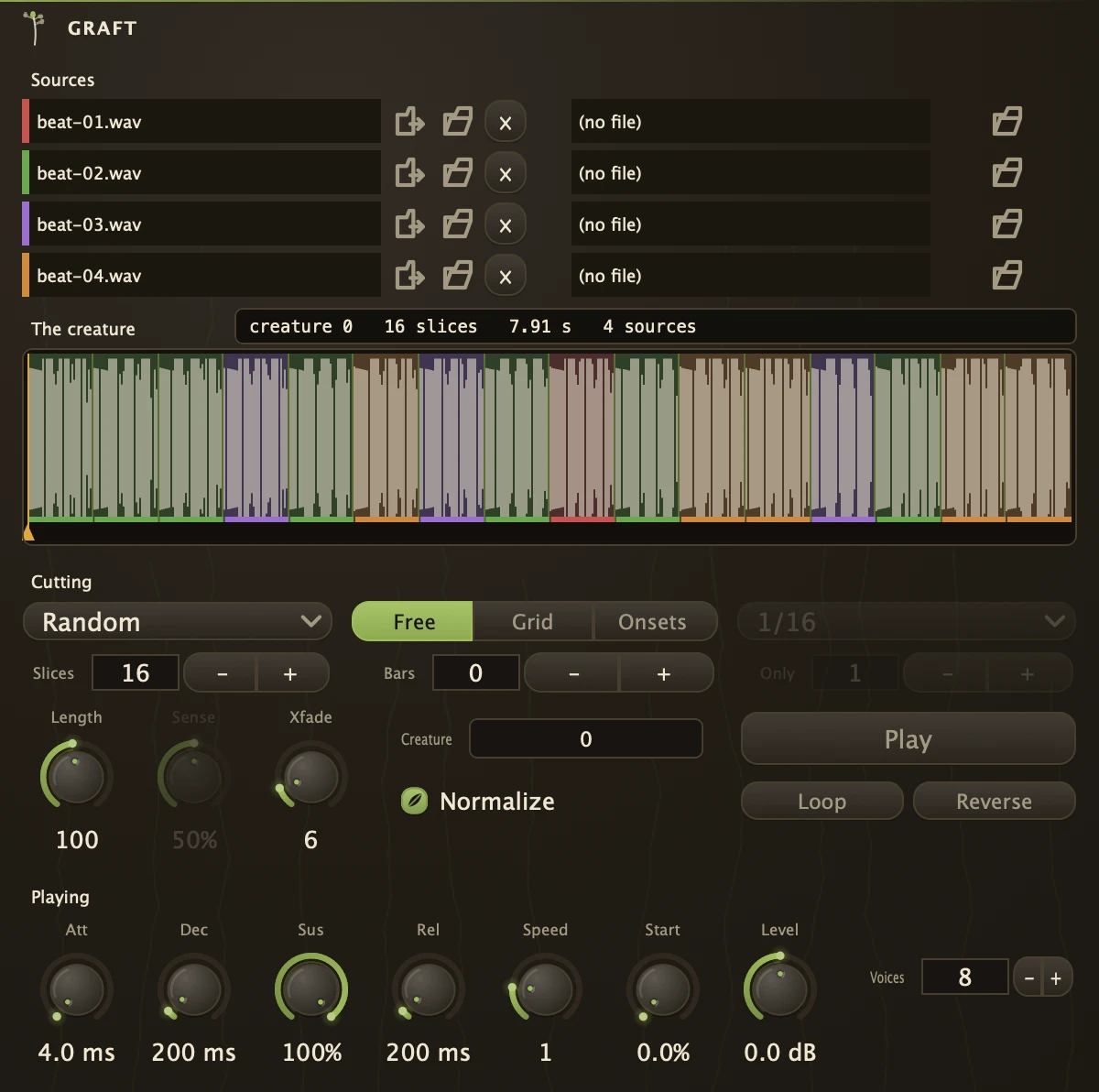The image size is (1099, 1092).
Task: Load file into second (no file) slot
Action: pyautogui.click(x=1007, y=173)
